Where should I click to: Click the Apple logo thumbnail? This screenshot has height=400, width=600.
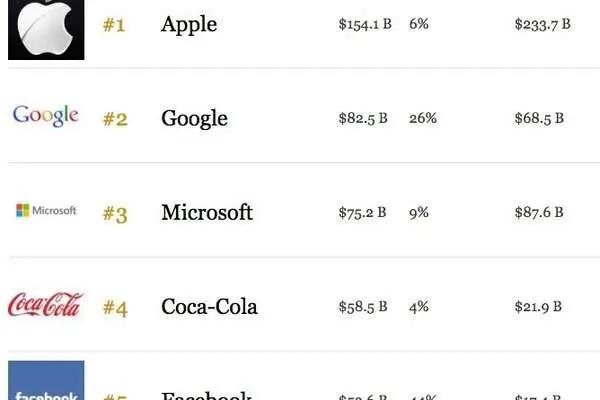point(46,29)
